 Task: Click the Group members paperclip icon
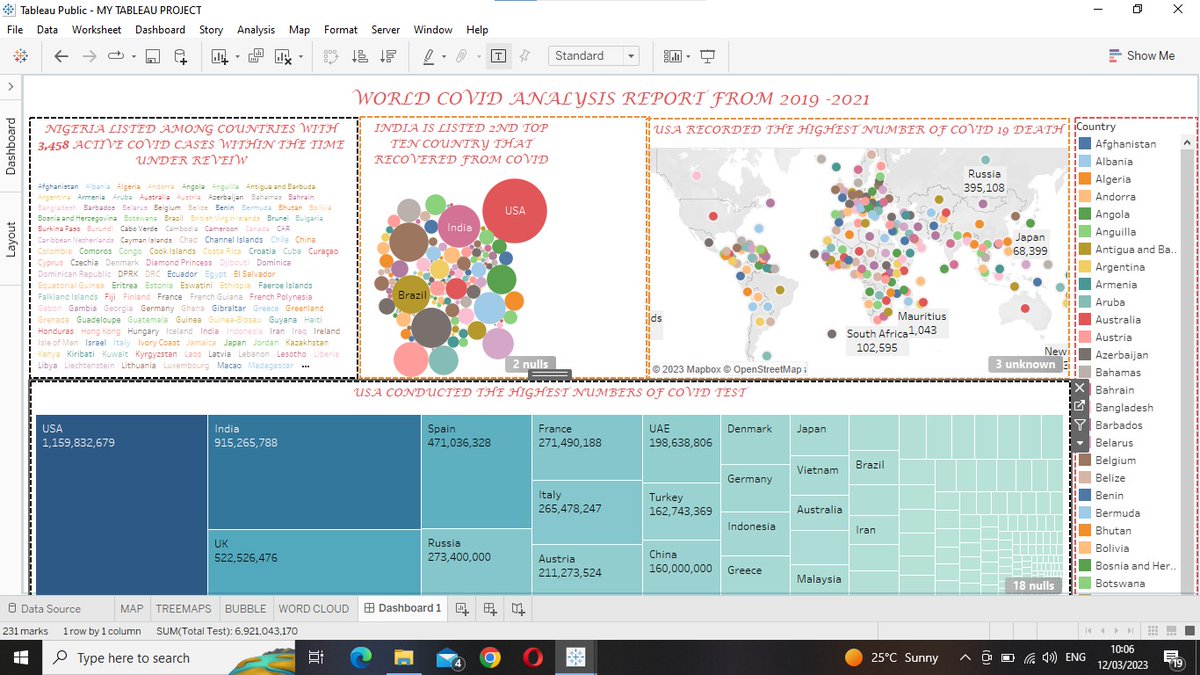click(x=462, y=56)
